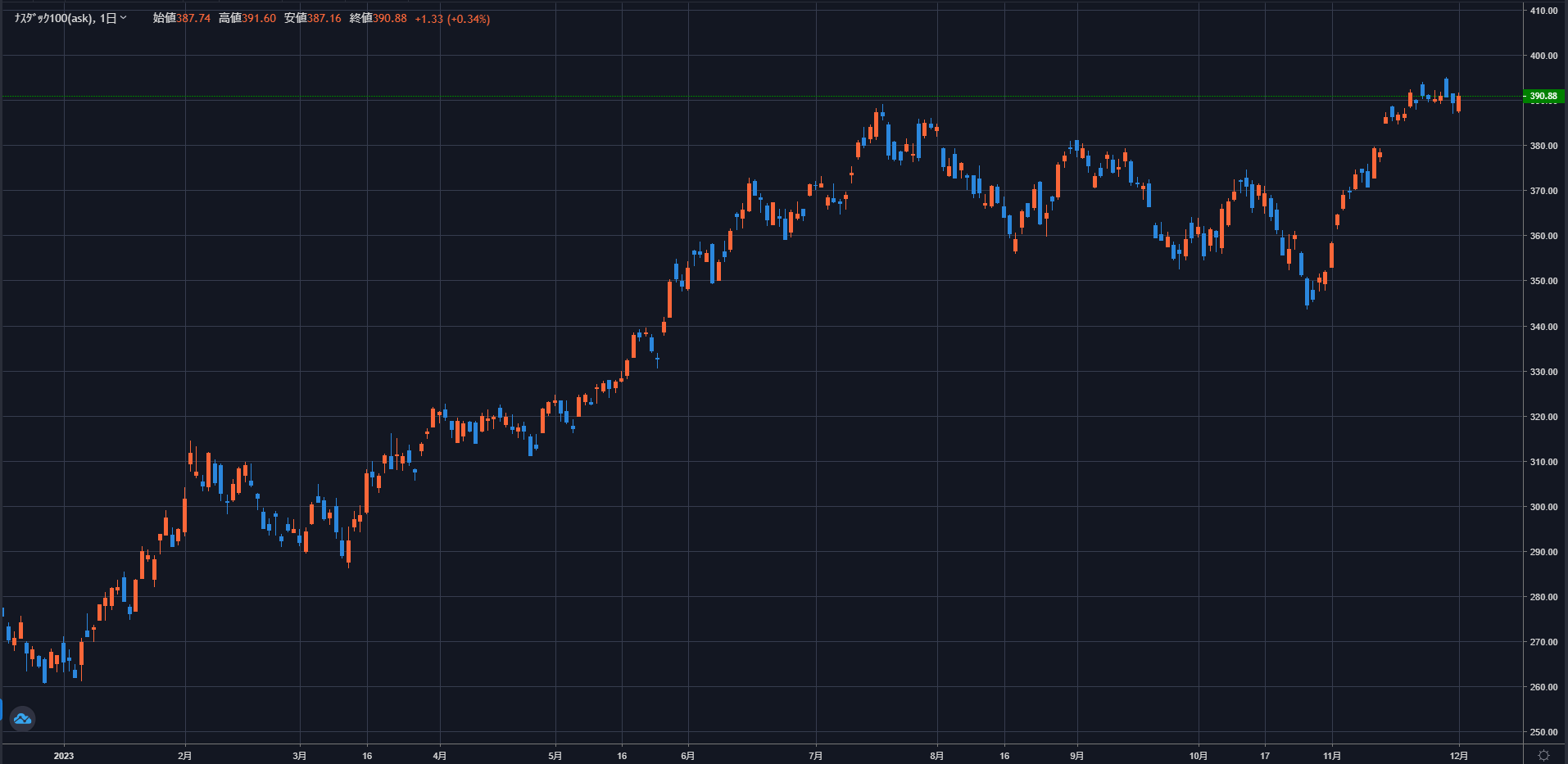Click the 11月 label on time axis
The image size is (1568, 764).
pos(1332,756)
